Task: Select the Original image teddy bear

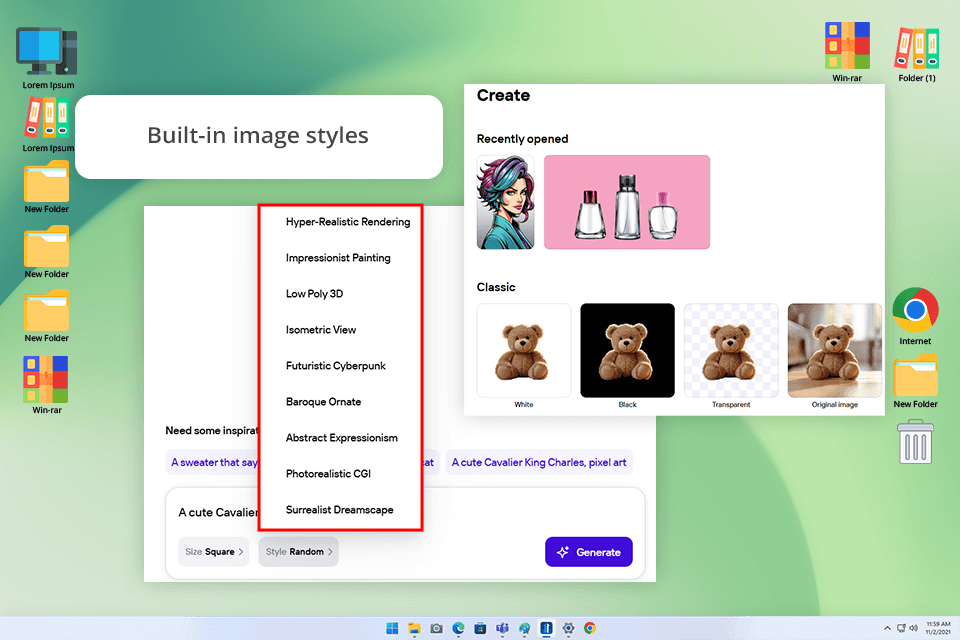Action: click(x=834, y=351)
